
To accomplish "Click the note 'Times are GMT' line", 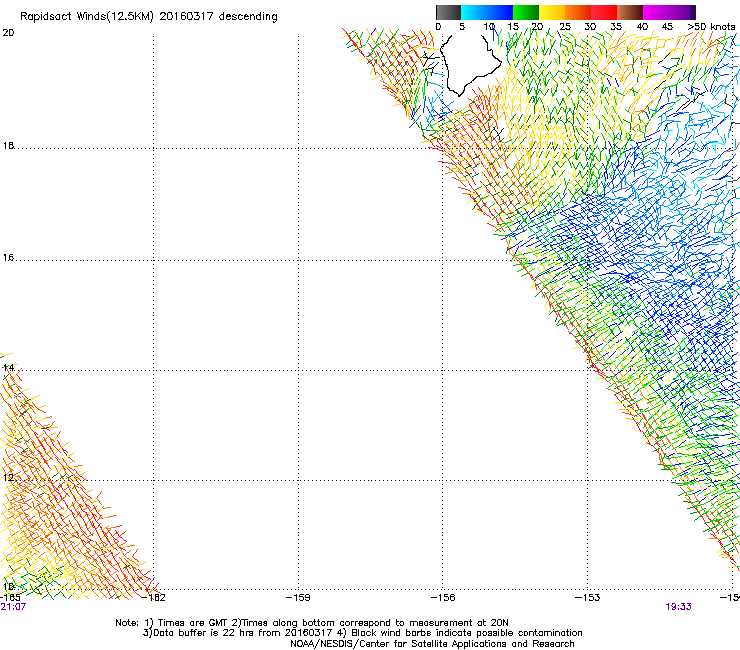I will point(312,623).
